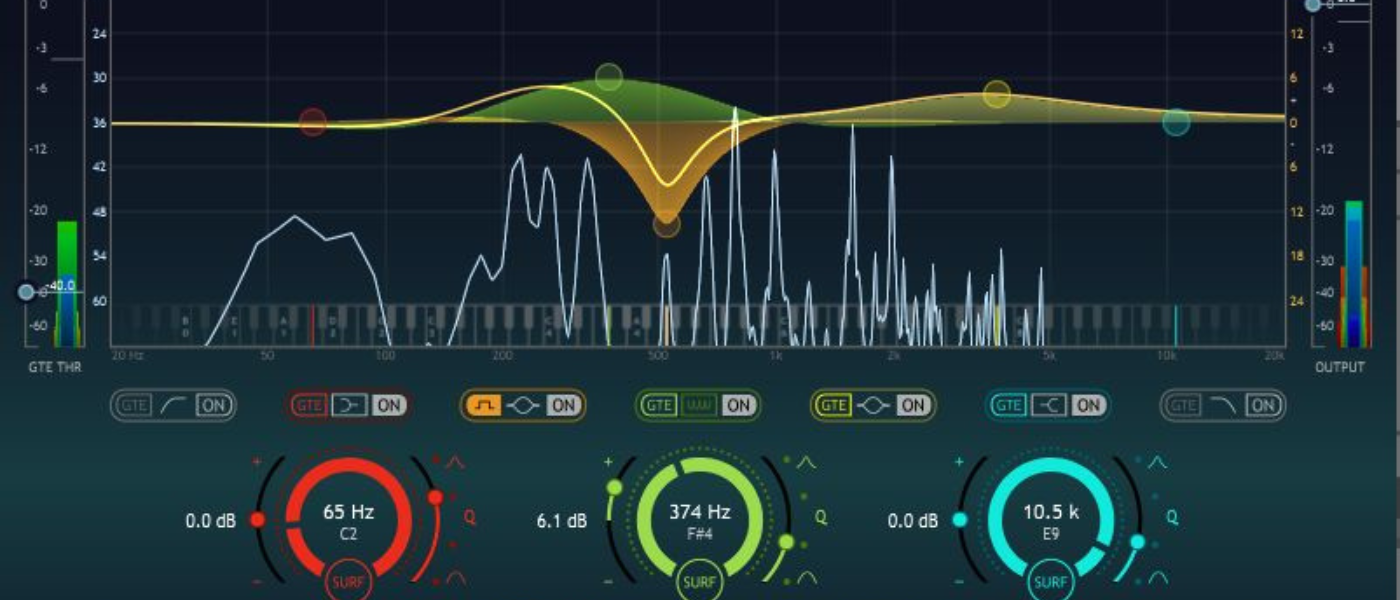Select the high-pass filter shape icon

click(173, 405)
